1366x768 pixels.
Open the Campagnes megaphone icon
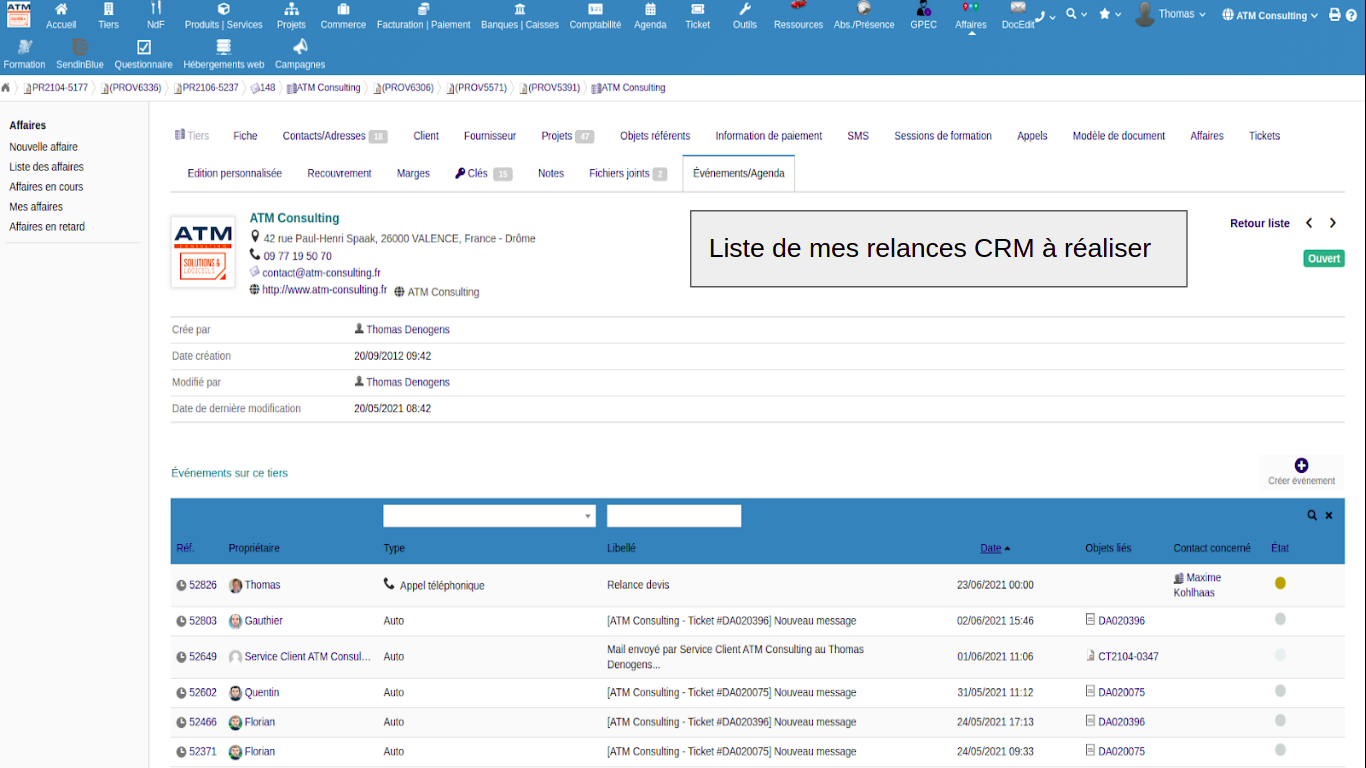click(300, 47)
